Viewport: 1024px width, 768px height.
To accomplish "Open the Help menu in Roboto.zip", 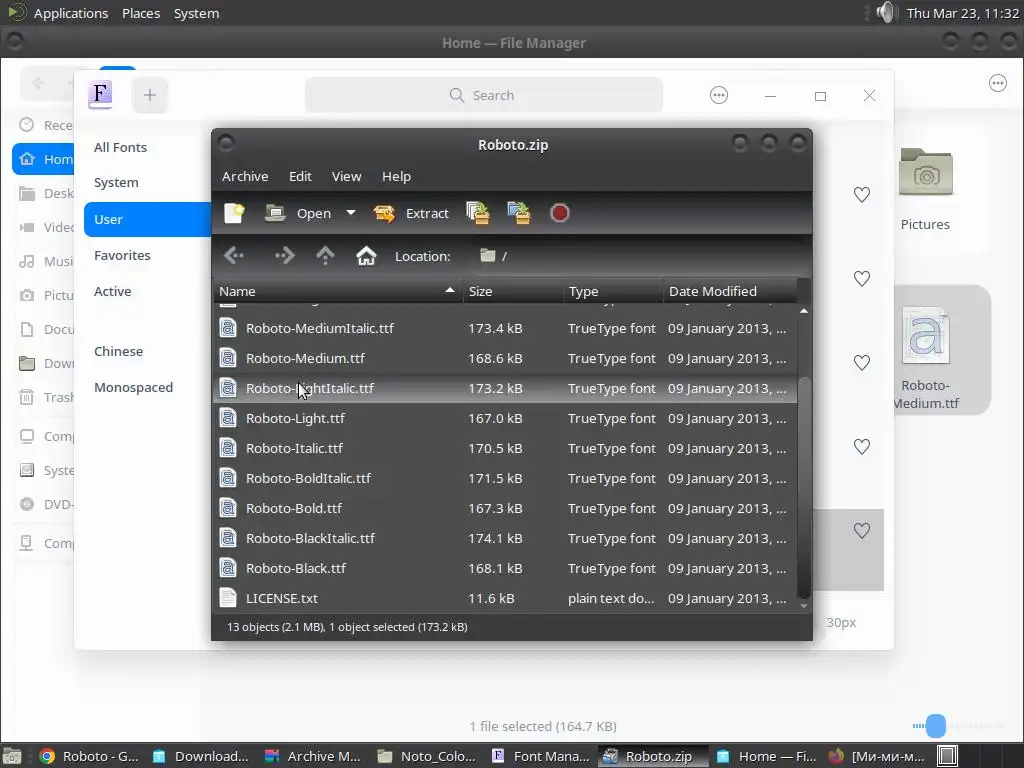I will [x=396, y=176].
